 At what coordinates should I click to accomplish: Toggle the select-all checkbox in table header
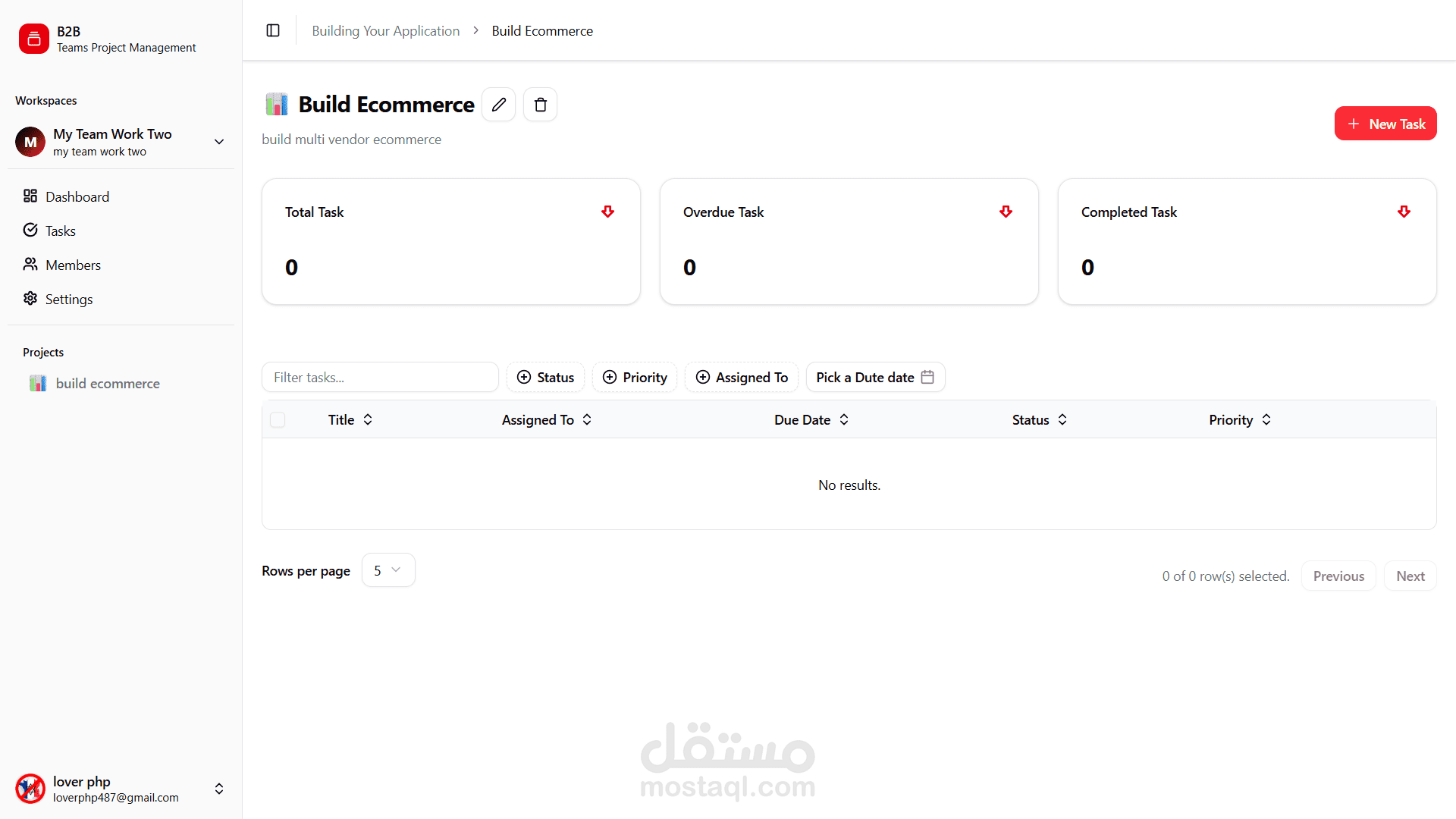[278, 419]
